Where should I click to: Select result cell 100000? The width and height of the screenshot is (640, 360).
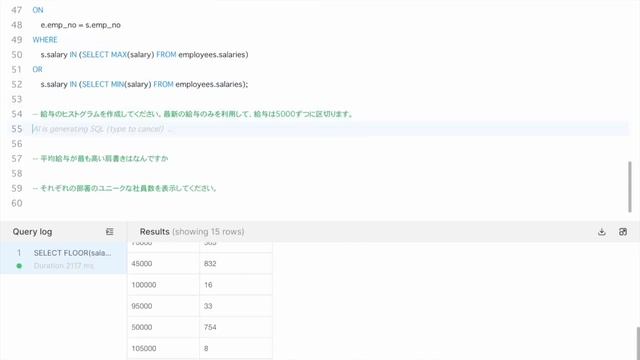point(163,285)
